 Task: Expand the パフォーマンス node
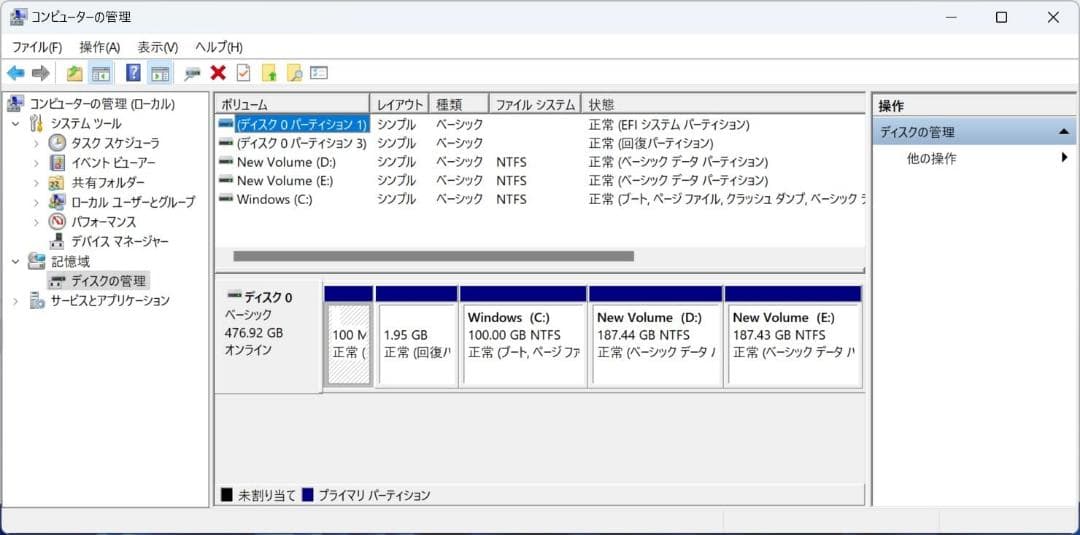[x=37, y=222]
